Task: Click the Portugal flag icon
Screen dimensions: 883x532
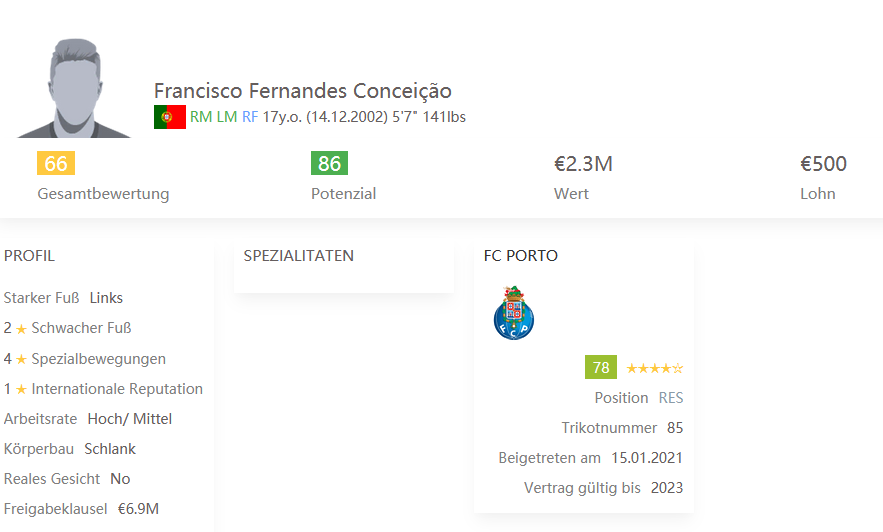Action: tap(169, 117)
